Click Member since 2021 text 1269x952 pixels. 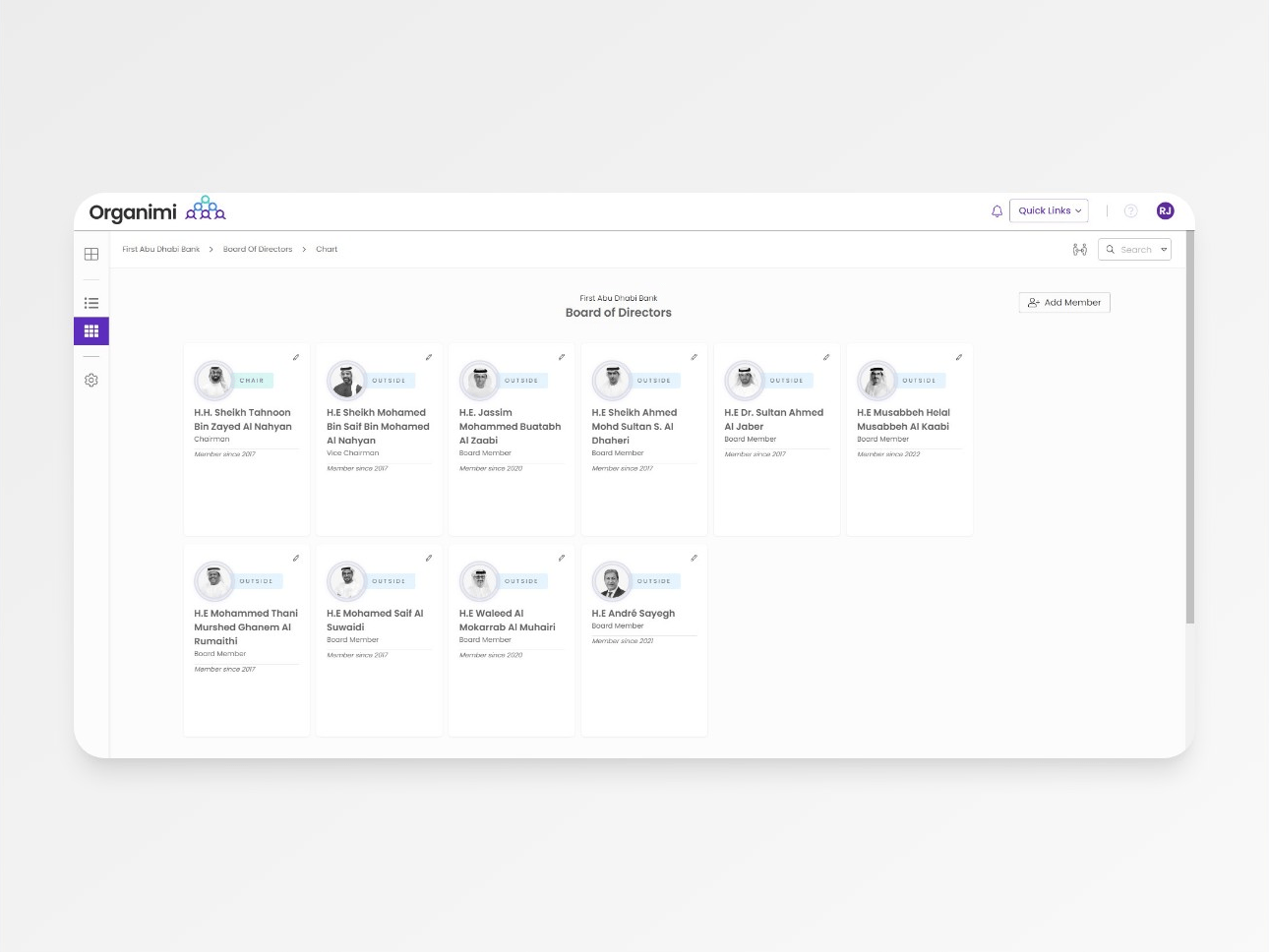click(x=623, y=641)
